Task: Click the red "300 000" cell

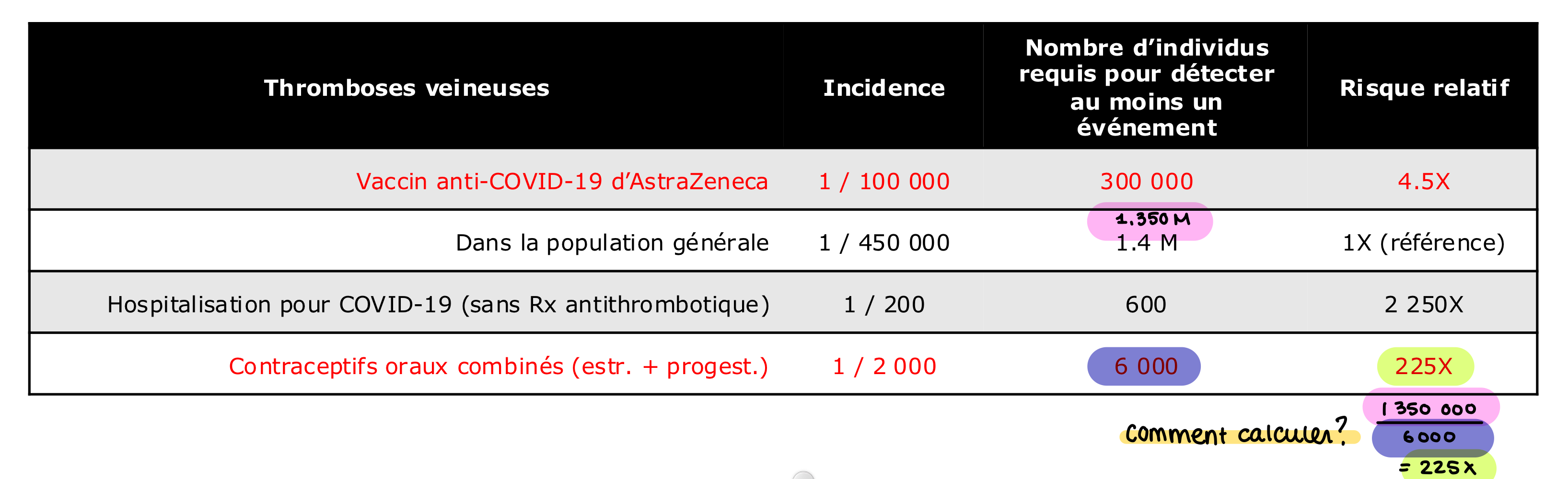Action: click(1146, 181)
